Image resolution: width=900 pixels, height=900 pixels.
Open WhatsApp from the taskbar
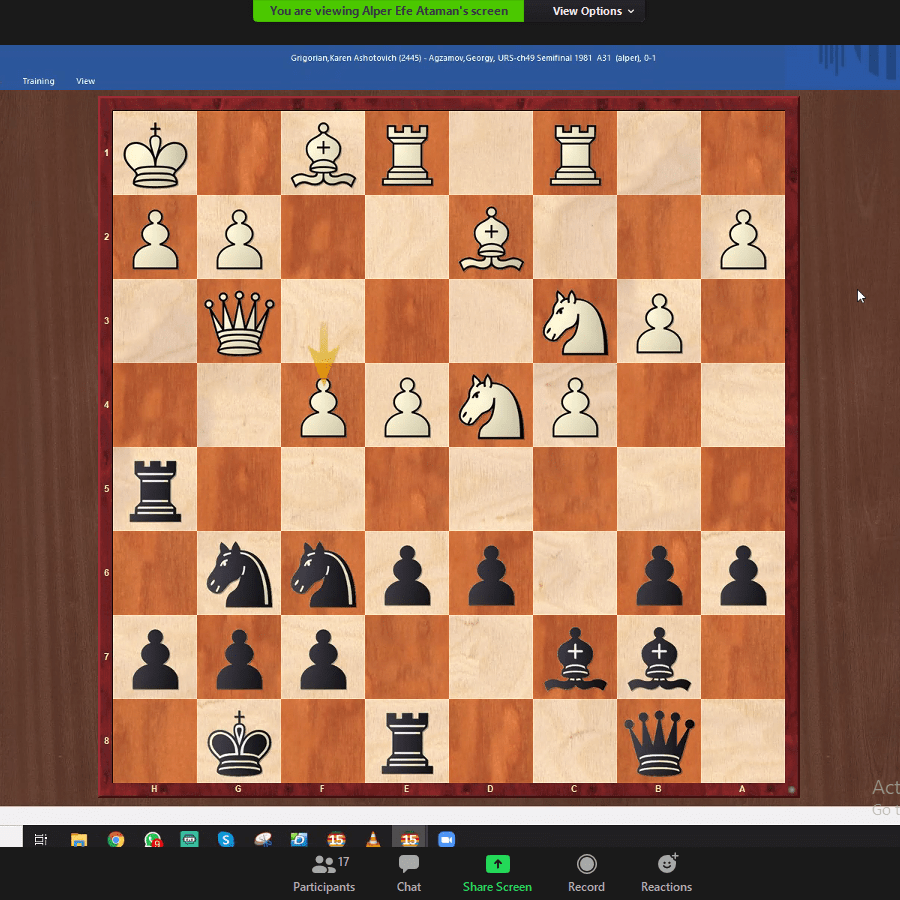153,840
